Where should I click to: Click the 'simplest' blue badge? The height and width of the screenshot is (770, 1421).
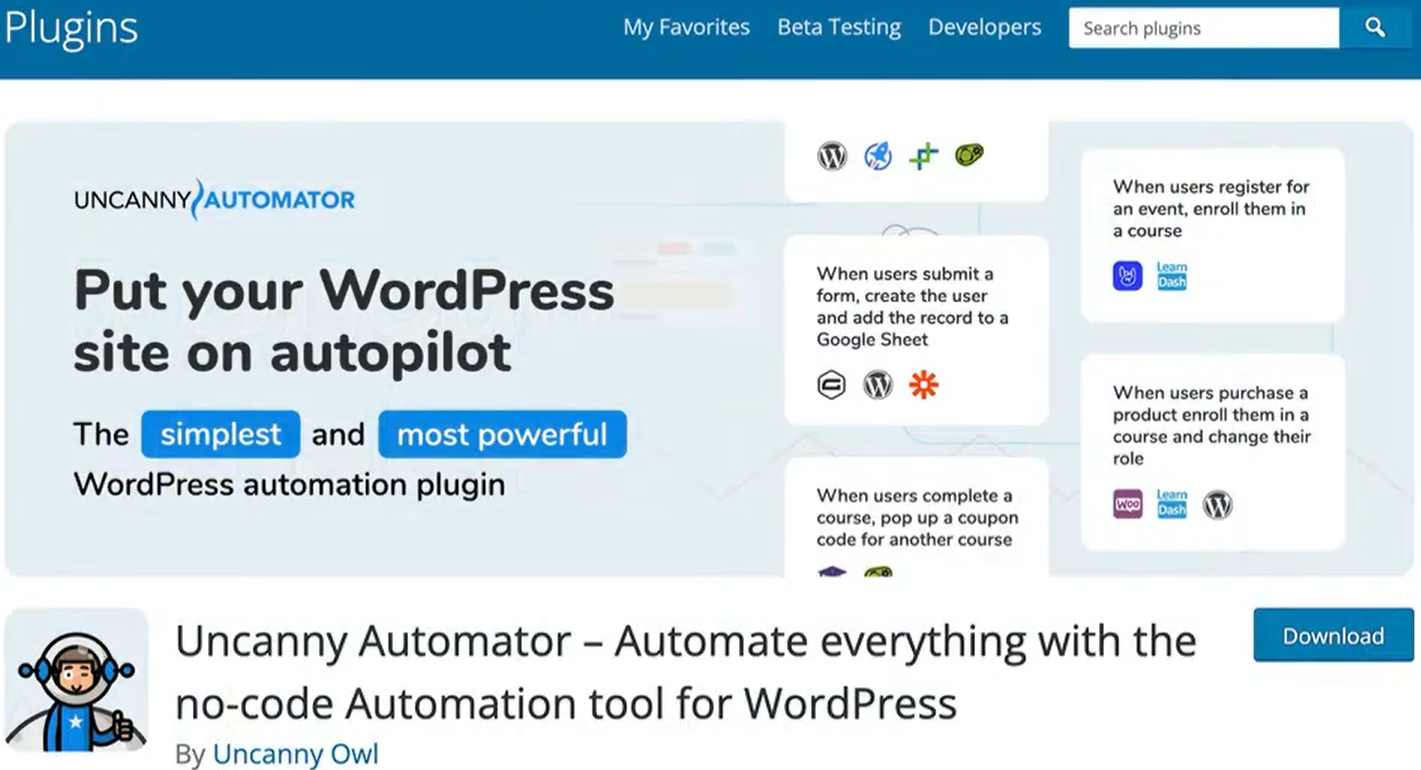pyautogui.click(x=221, y=434)
